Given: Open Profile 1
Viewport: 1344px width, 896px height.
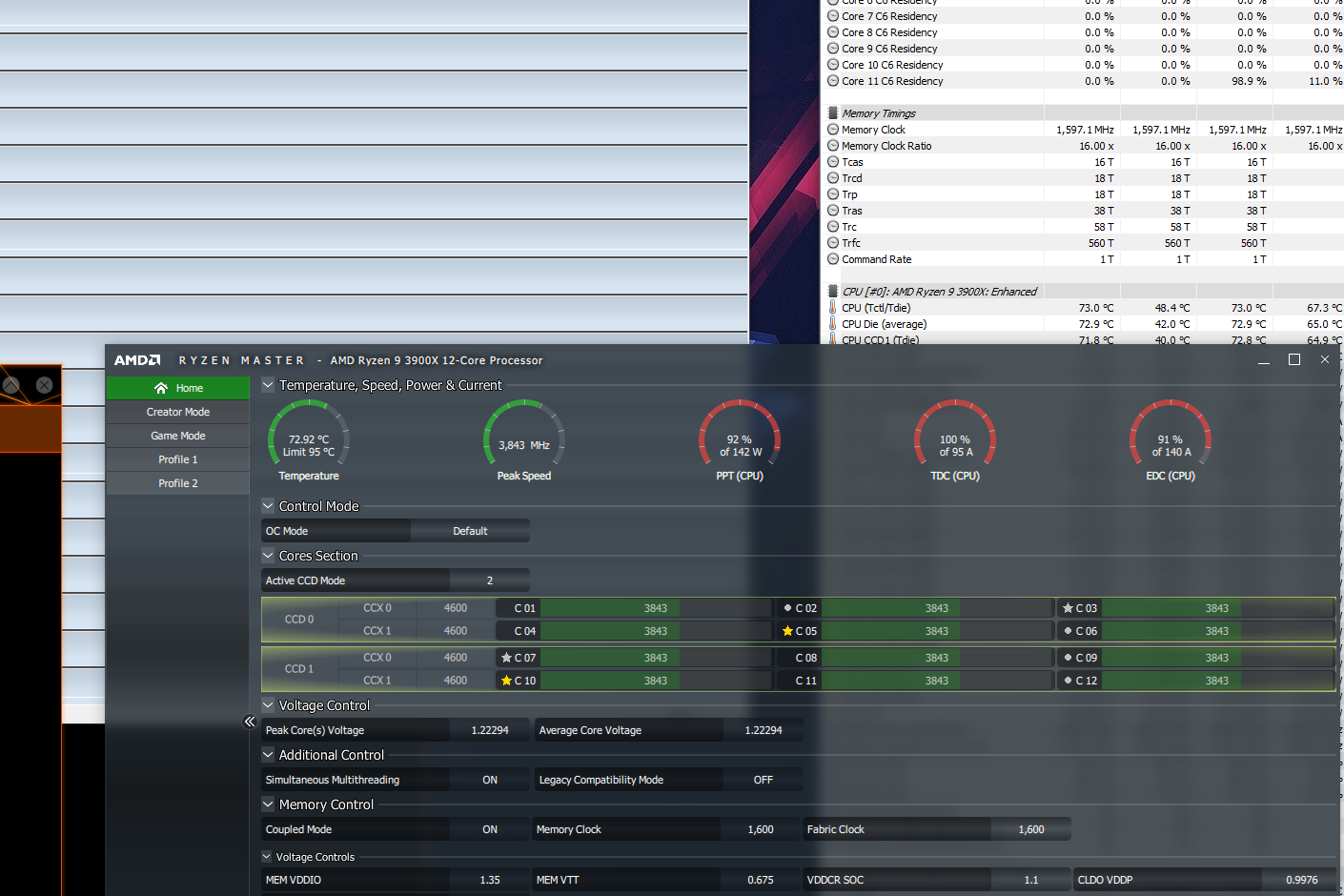Looking at the screenshot, I should 178,459.
